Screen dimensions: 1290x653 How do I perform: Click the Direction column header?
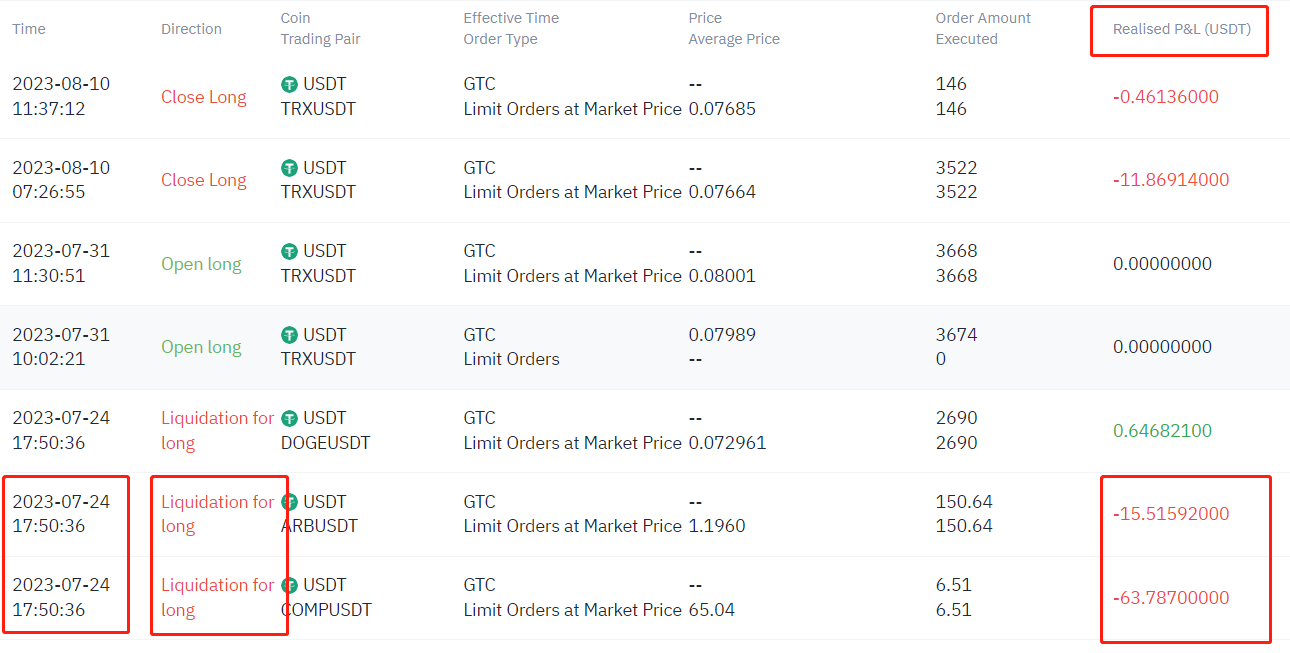point(191,29)
